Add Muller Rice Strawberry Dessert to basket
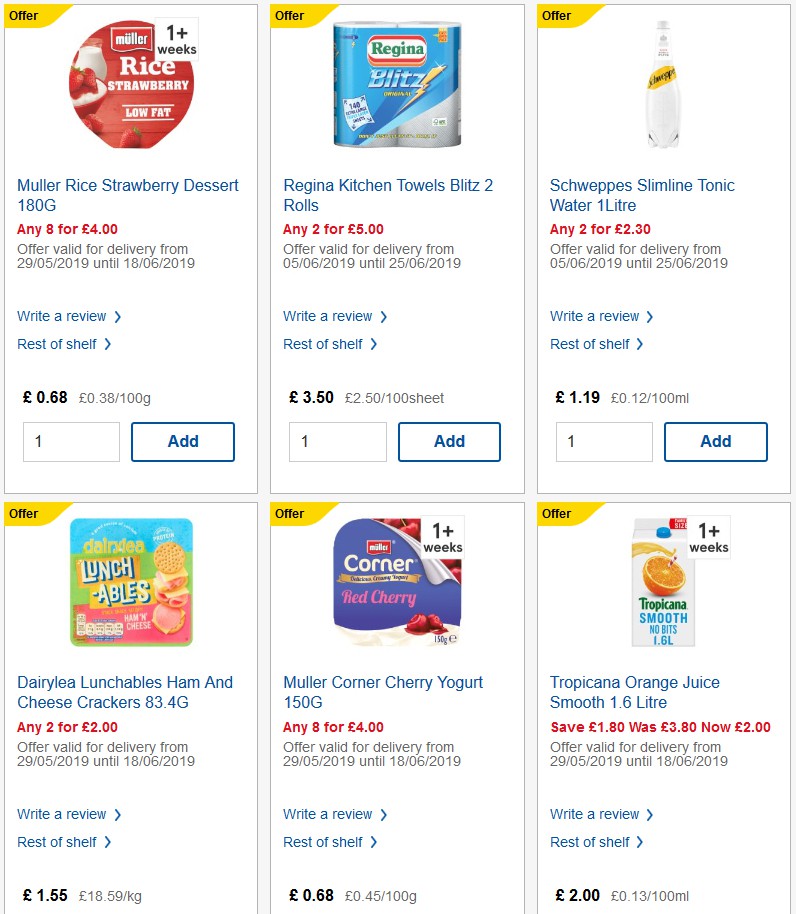This screenshot has height=914, width=796. tap(182, 441)
